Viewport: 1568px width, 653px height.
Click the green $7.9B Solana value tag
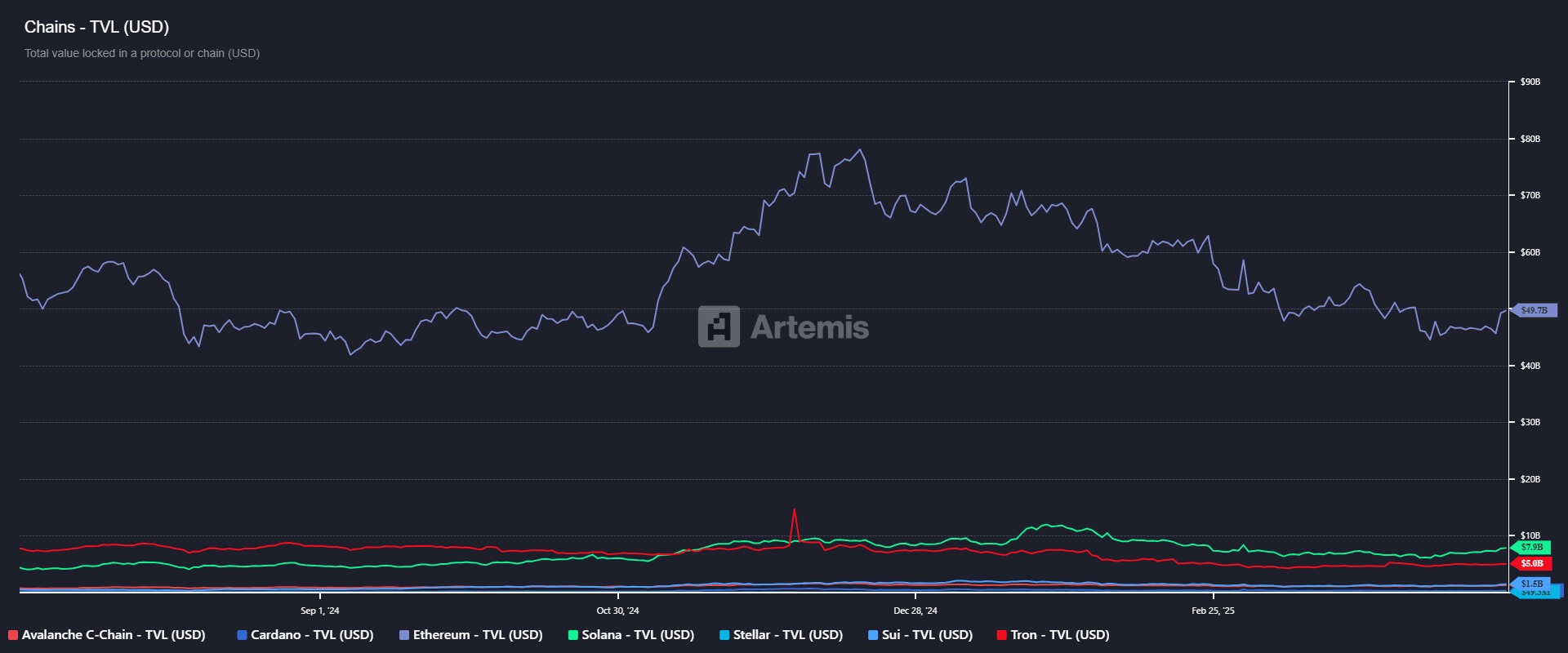click(x=1531, y=548)
